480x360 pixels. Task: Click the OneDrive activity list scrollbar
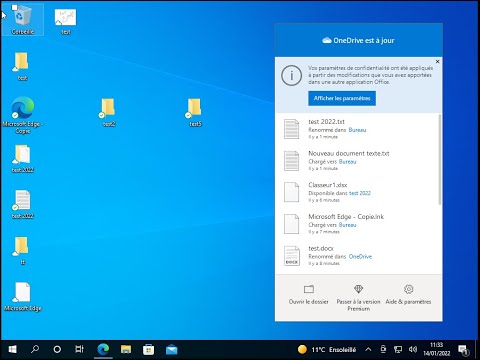[x=440, y=159]
